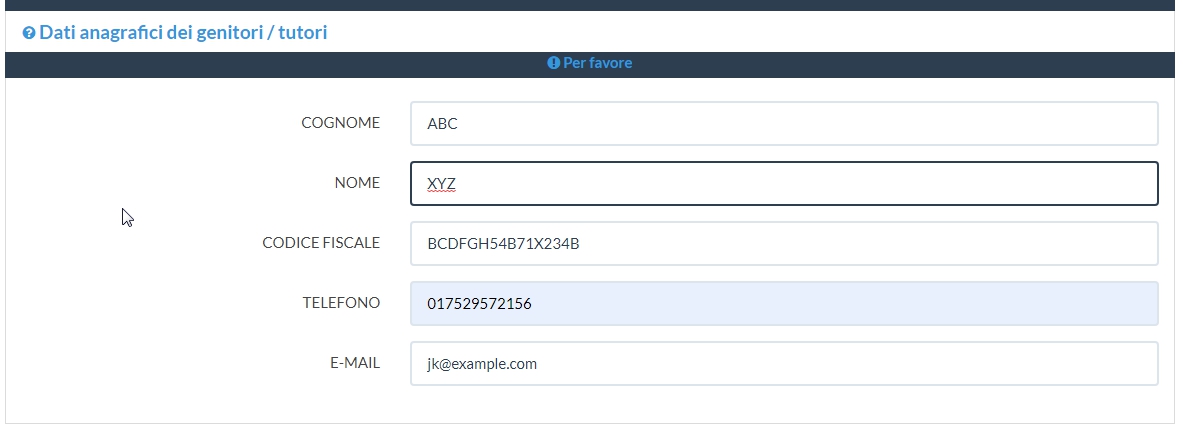Click the COGNOME field label
The width and height of the screenshot is (1183, 432).
pyautogui.click(x=340, y=123)
